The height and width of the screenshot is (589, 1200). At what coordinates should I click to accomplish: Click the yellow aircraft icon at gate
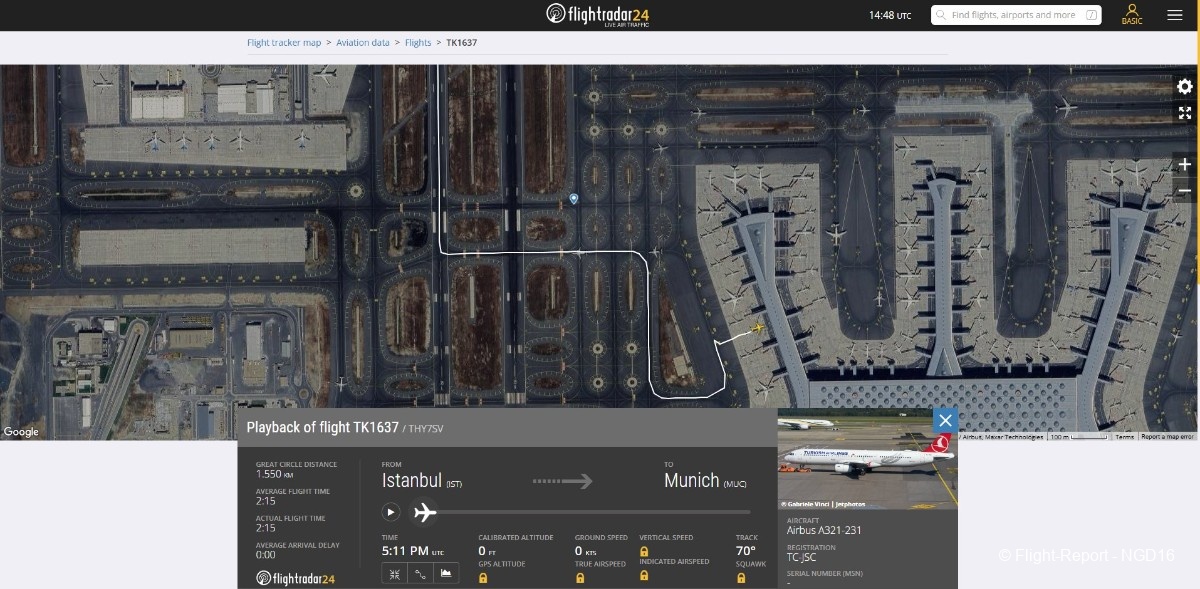pyautogui.click(x=758, y=328)
